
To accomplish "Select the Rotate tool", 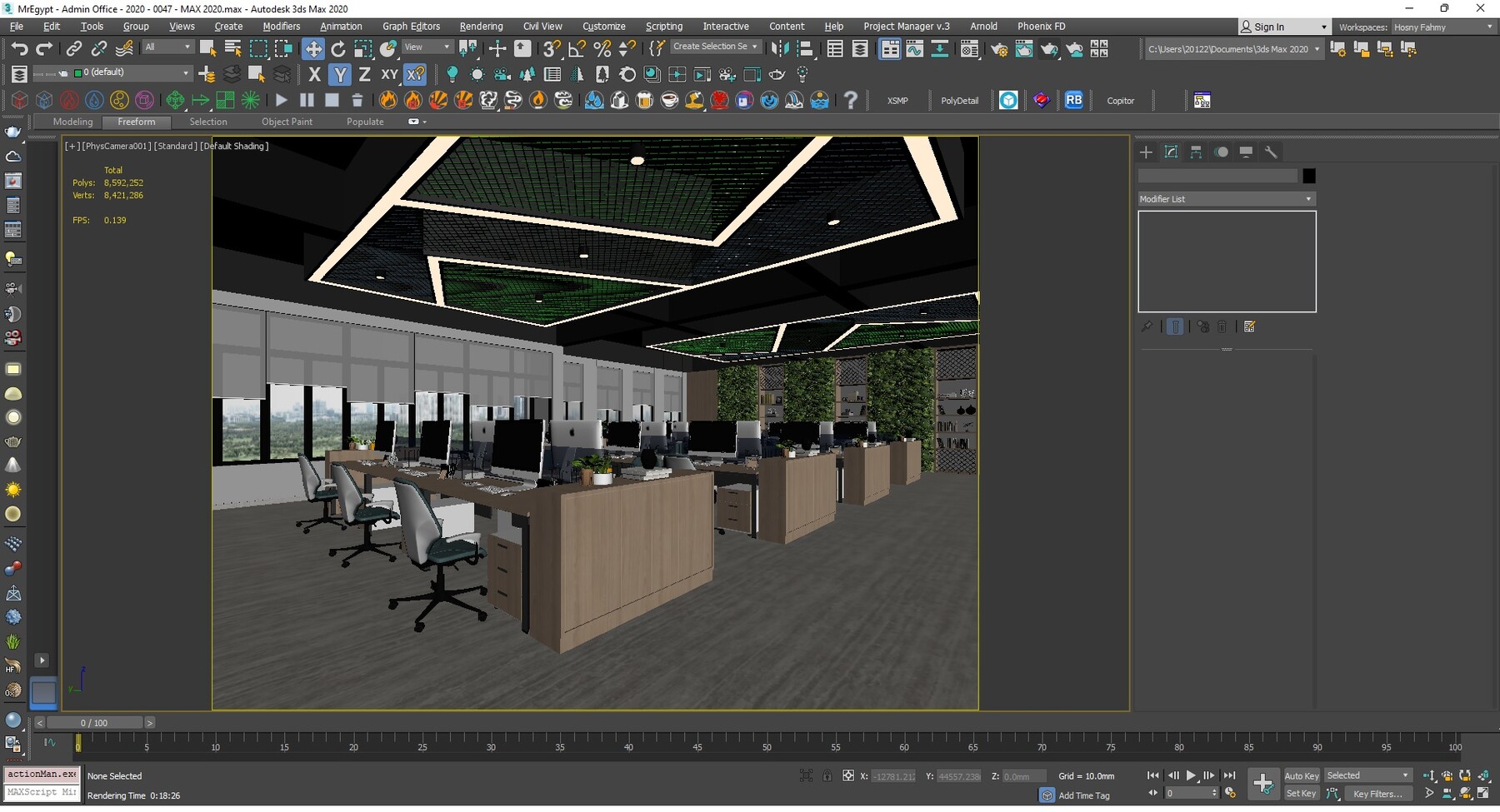I will click(x=338, y=48).
